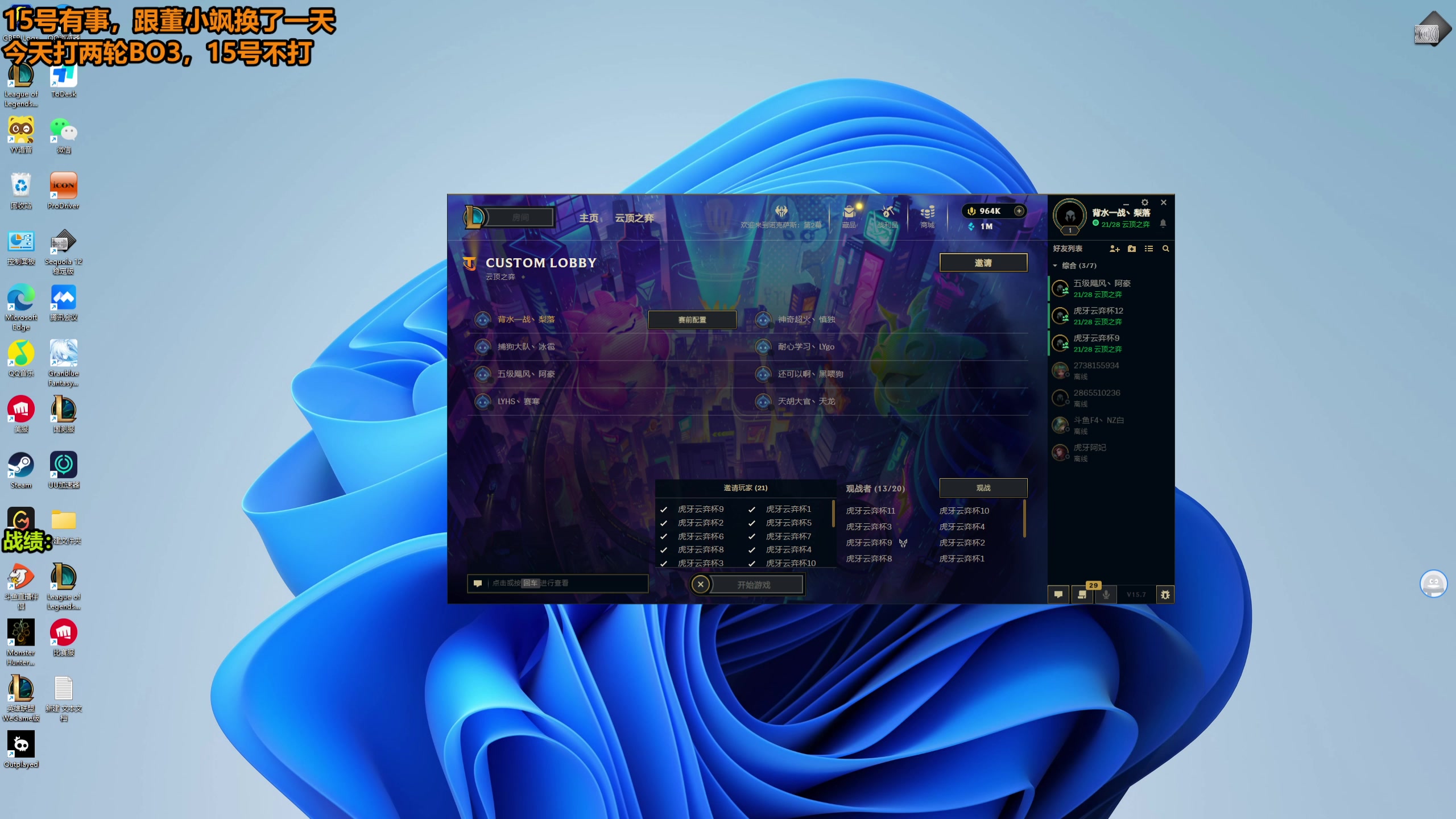
Task: Open offline friend 2738155934
Action: pyautogui.click(x=1111, y=371)
